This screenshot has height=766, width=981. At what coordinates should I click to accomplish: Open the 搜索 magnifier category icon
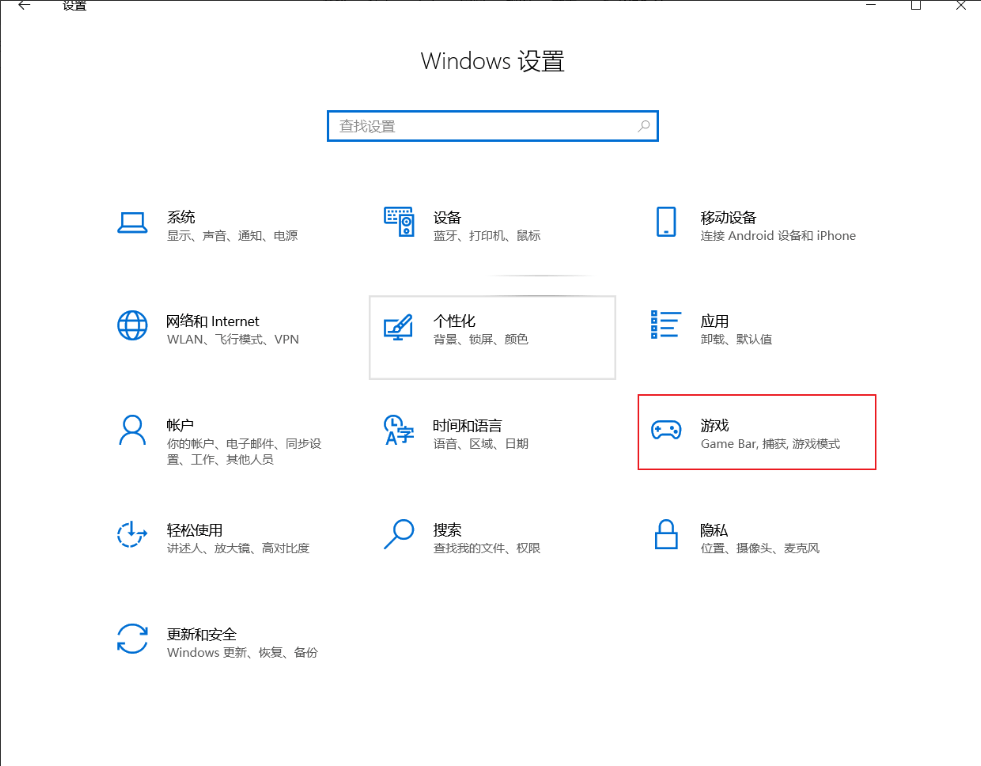pyautogui.click(x=399, y=534)
